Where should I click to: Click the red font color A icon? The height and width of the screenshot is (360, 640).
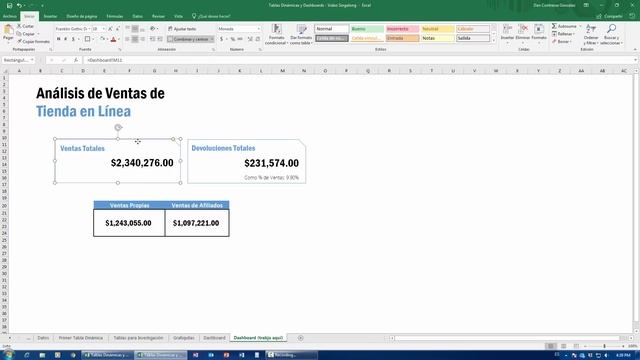(x=113, y=39)
